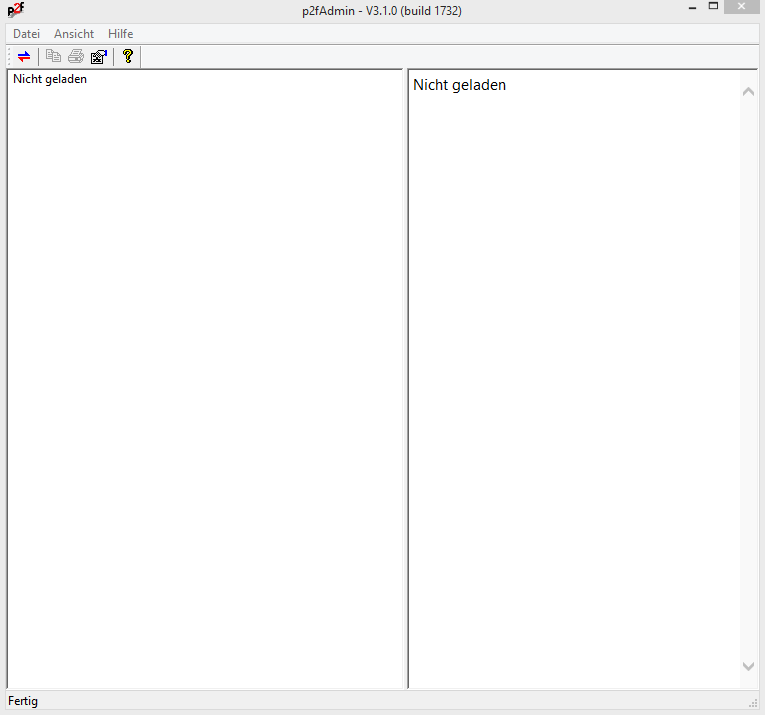Click the resize grip in bottom-right corner
Screen dimensions: 765x715
click(753, 703)
